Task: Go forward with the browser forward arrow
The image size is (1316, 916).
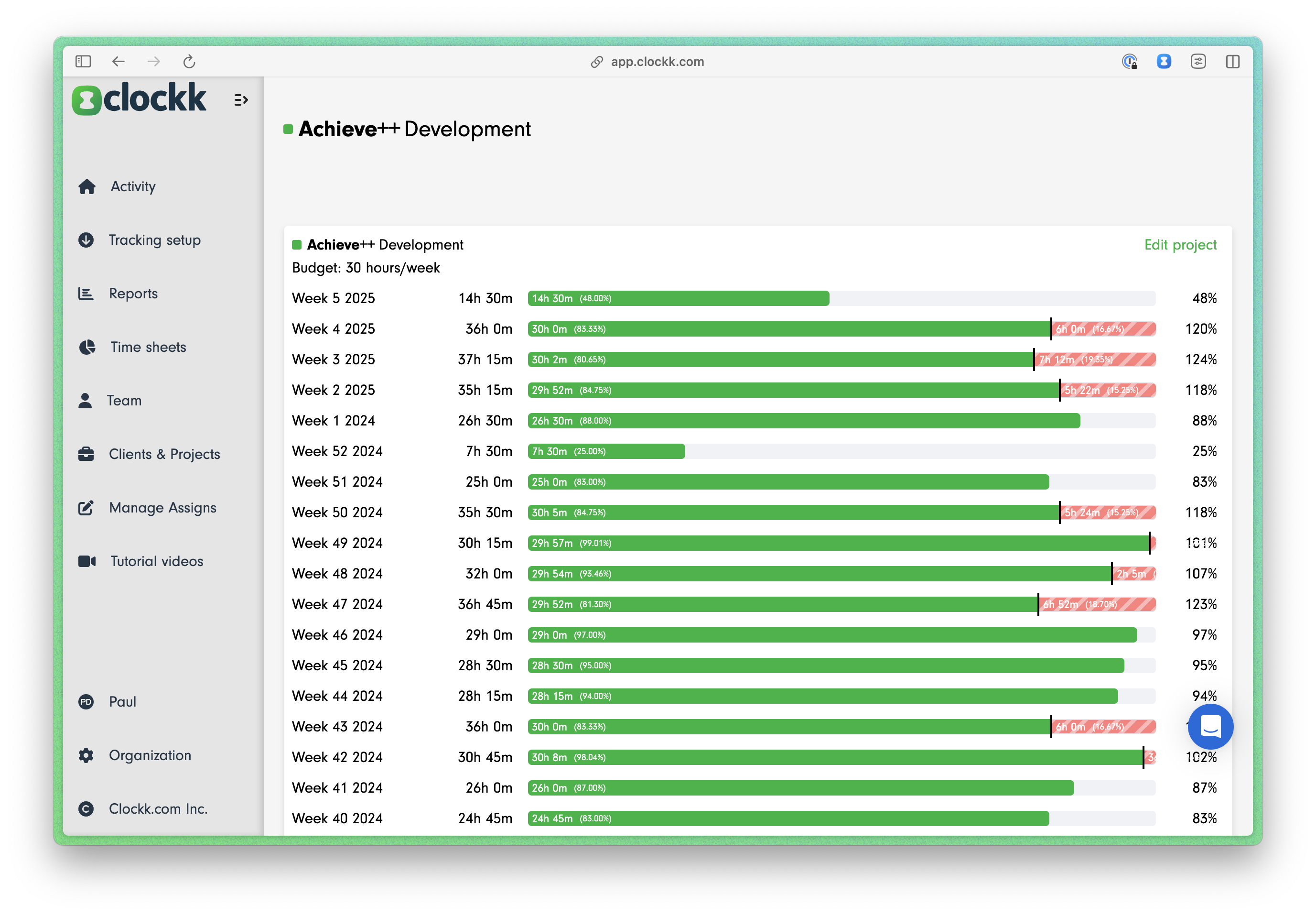Action: point(153,61)
